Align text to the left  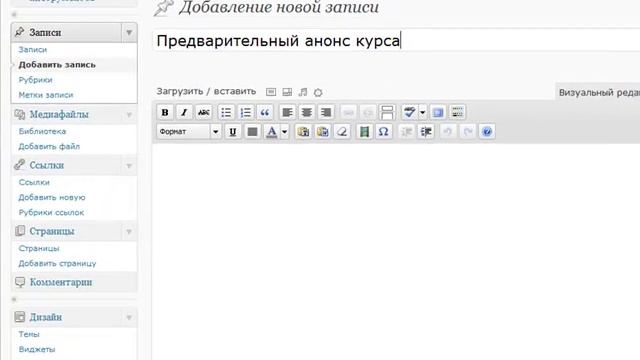pyautogui.click(x=287, y=112)
